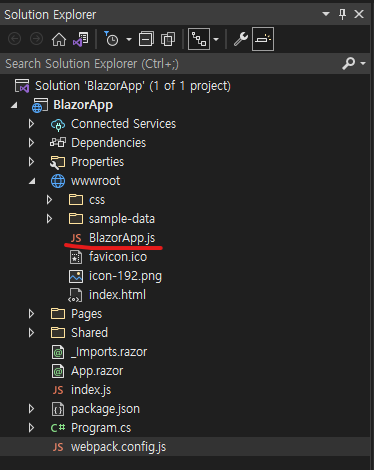The image size is (374, 470).
Task: Click the JS icon beside index.js
Action: click(x=58, y=390)
